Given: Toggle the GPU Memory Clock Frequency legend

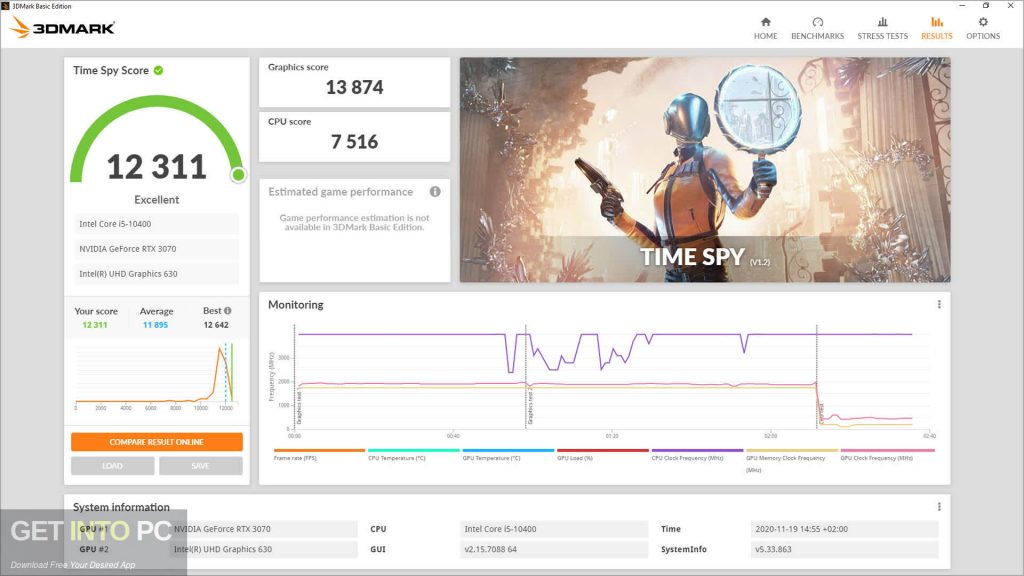Looking at the screenshot, I should [792, 460].
